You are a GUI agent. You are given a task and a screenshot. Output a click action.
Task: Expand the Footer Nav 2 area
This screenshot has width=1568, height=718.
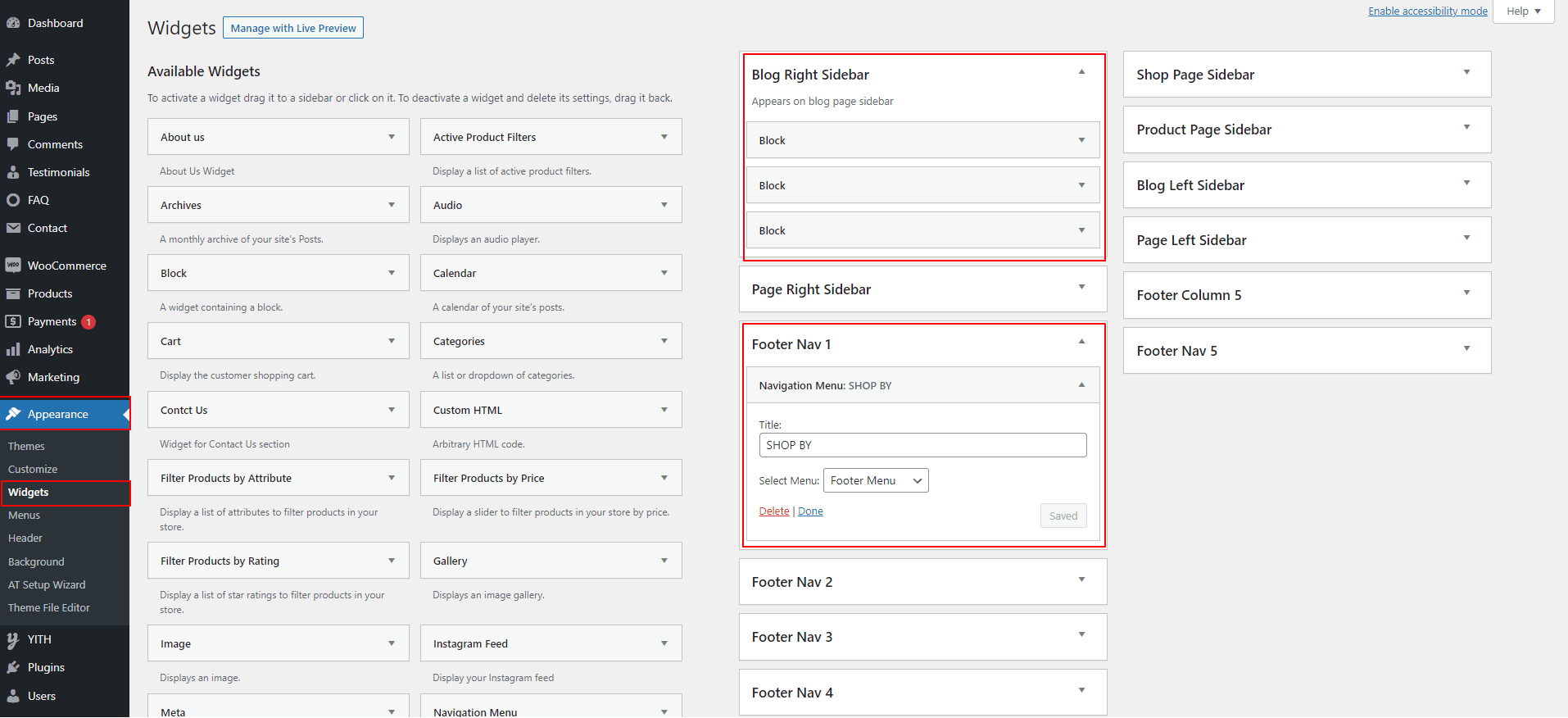[x=1081, y=581]
